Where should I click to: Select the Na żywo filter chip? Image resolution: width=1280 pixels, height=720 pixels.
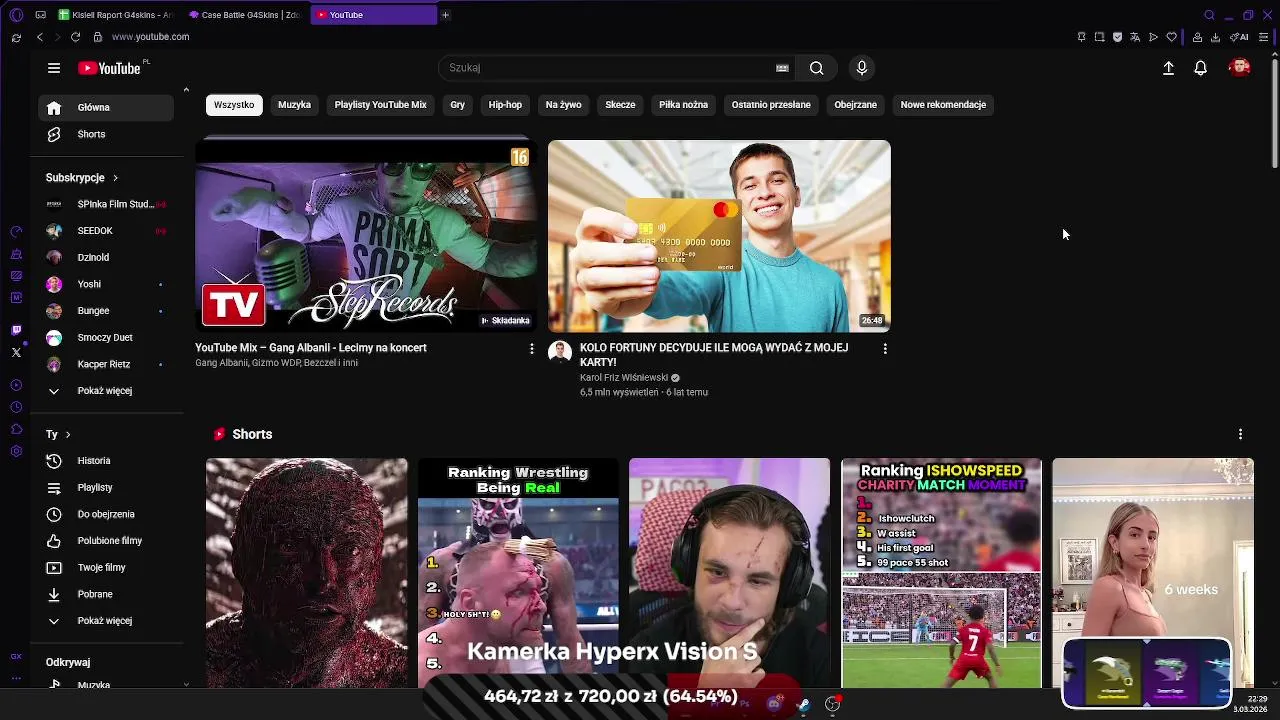point(563,105)
